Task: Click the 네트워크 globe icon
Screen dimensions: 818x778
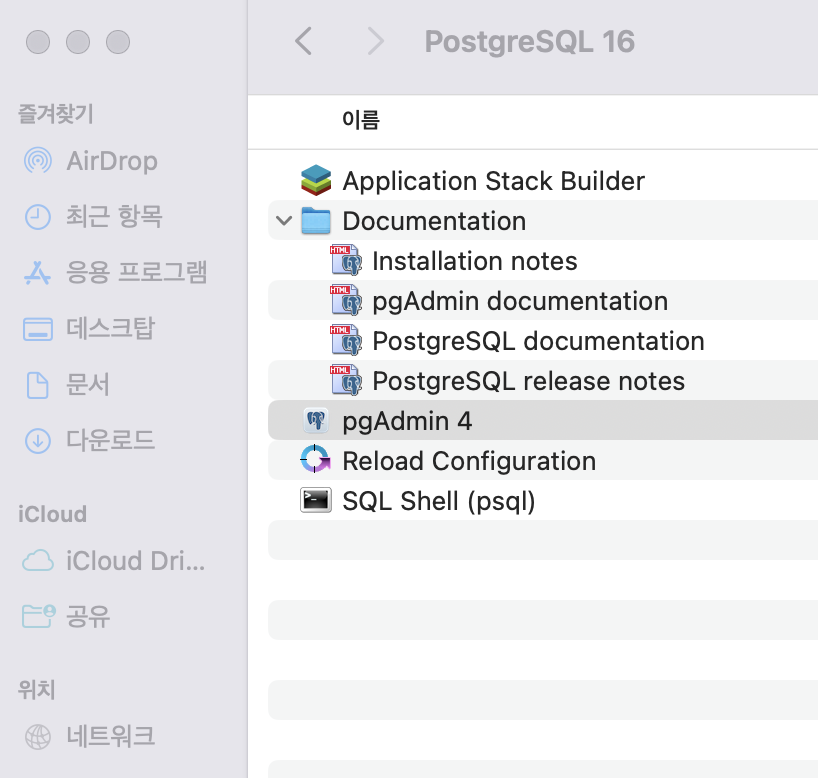Action: (38, 737)
